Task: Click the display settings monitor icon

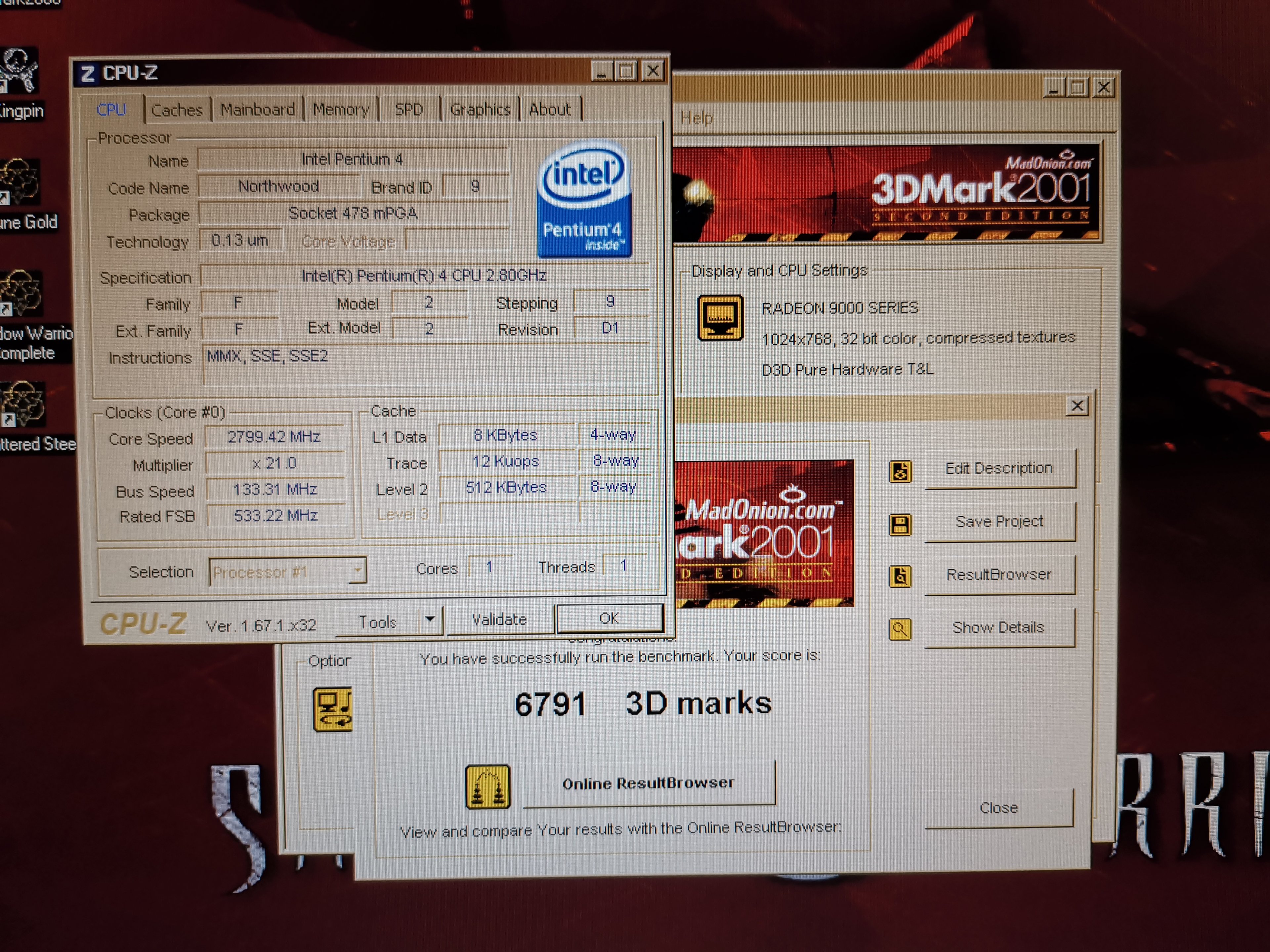Action: click(720, 317)
